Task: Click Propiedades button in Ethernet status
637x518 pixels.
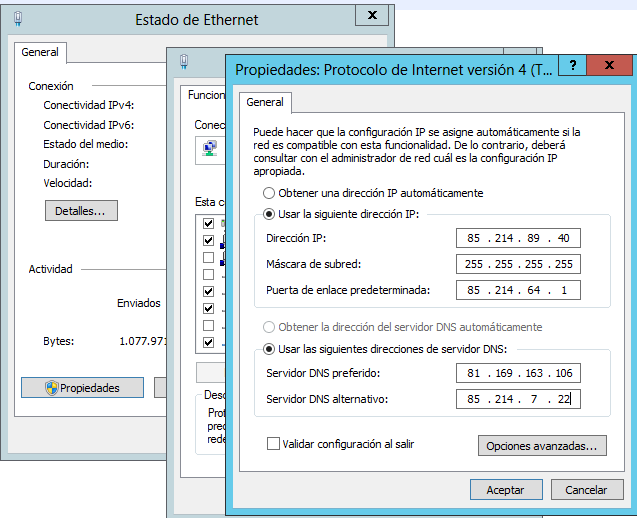Action: (x=82, y=388)
